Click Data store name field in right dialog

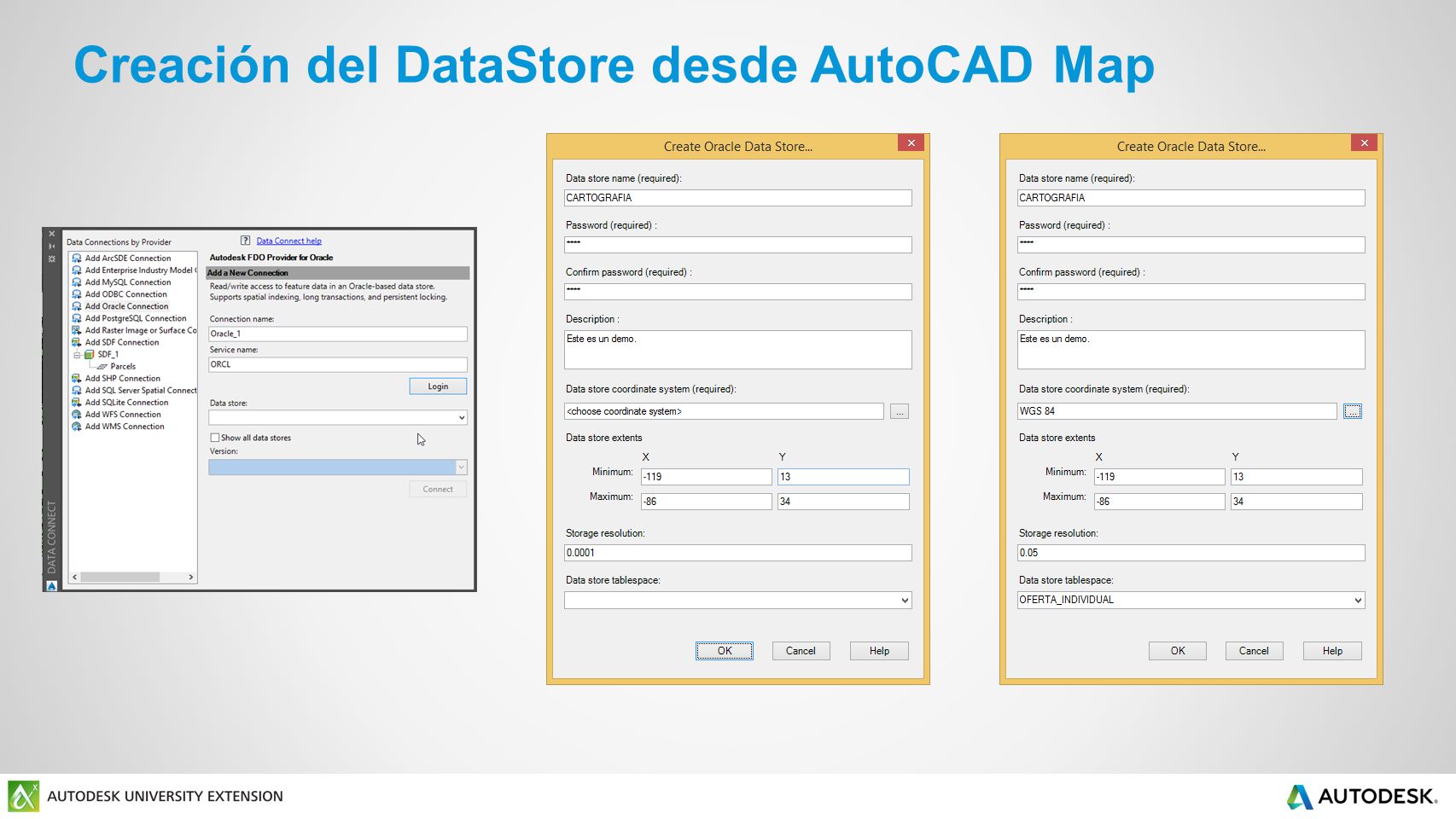1191,198
